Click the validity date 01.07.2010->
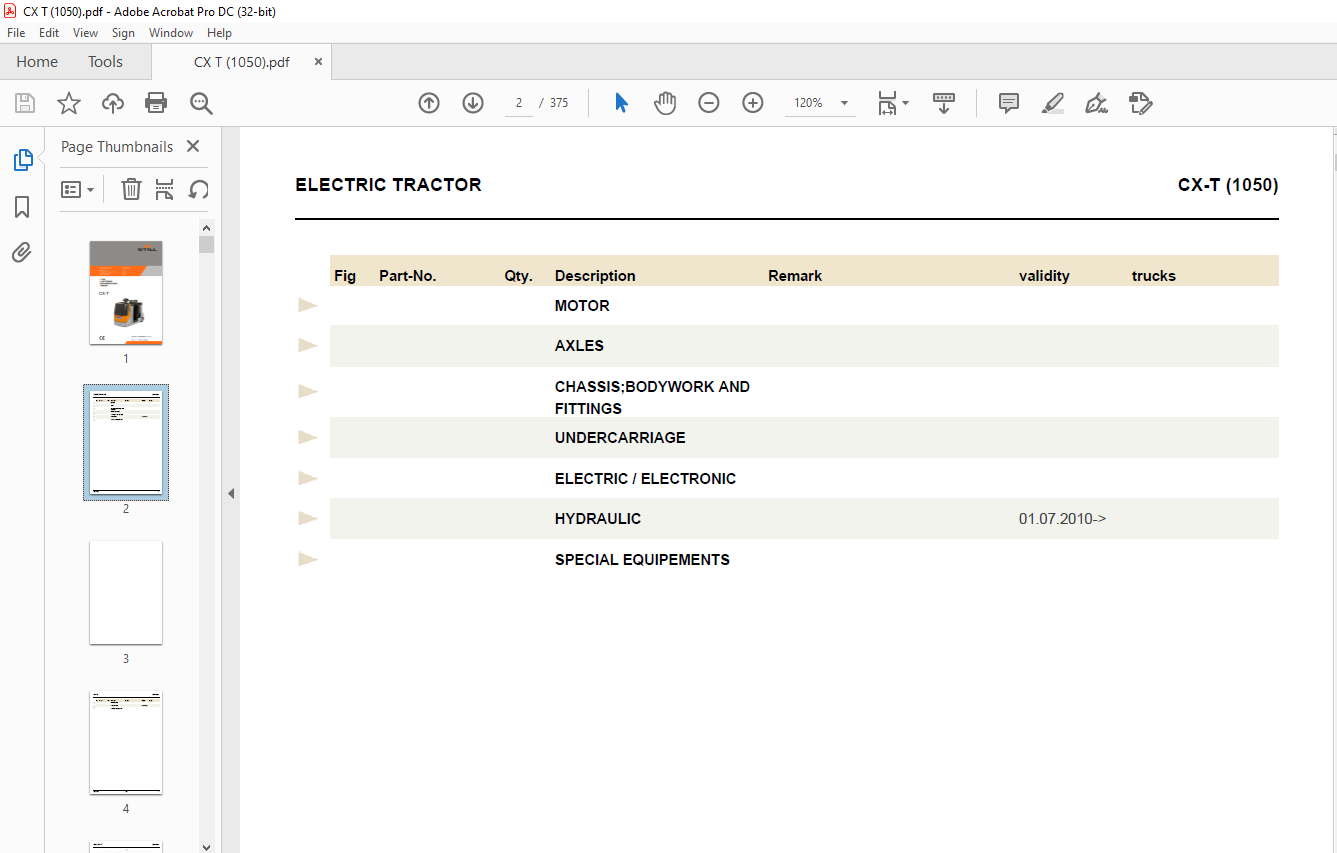 click(x=1062, y=519)
